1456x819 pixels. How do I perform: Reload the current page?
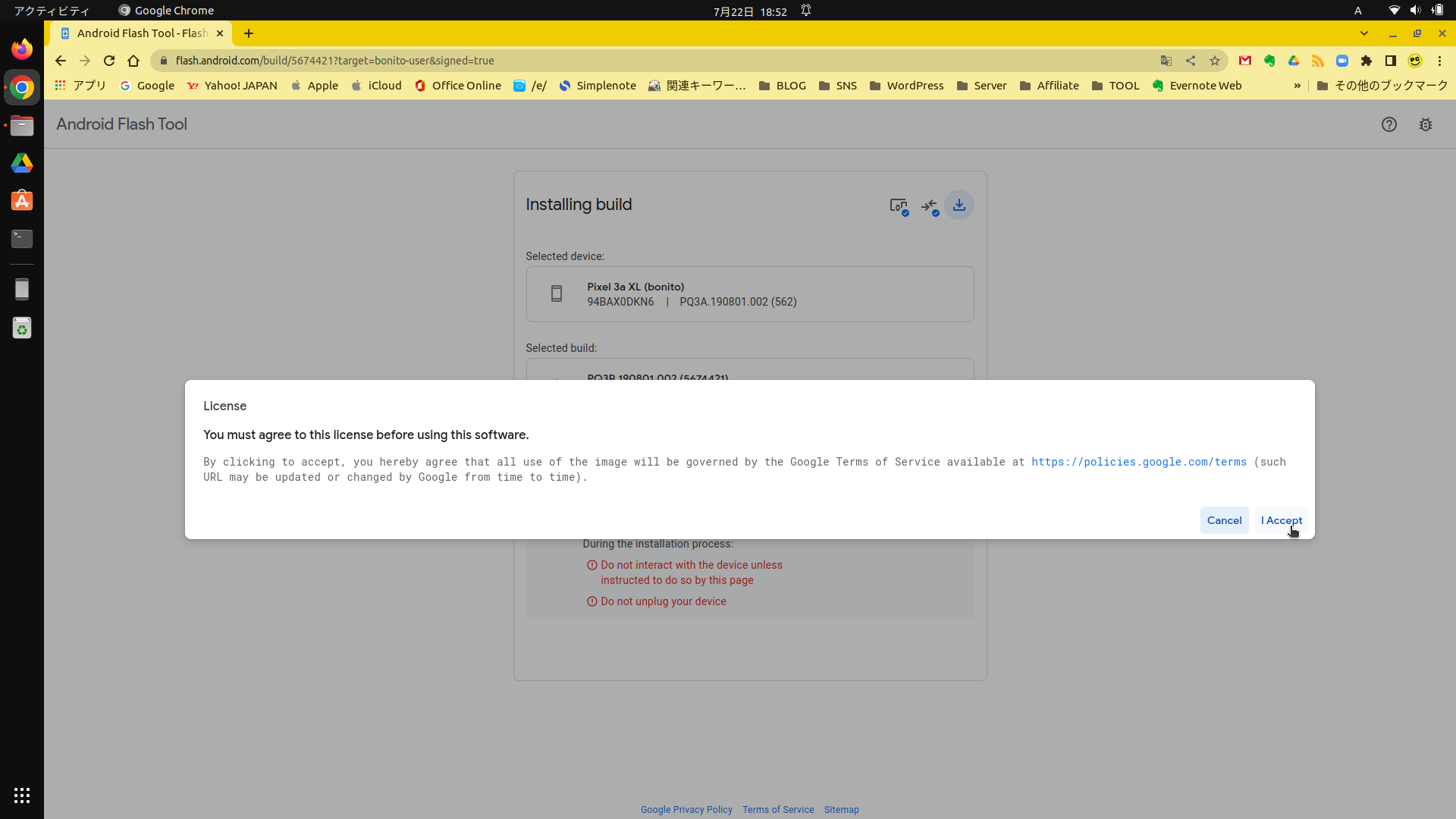(x=109, y=61)
